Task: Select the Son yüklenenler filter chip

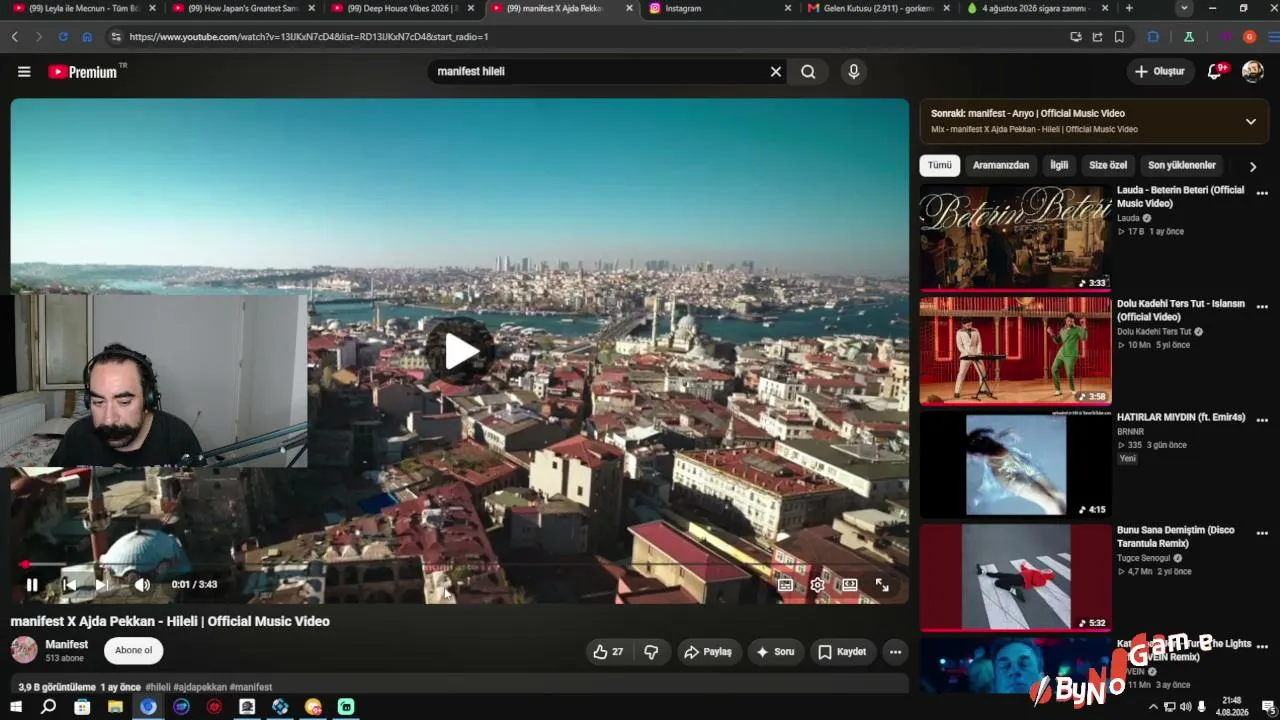Action: (1182, 166)
